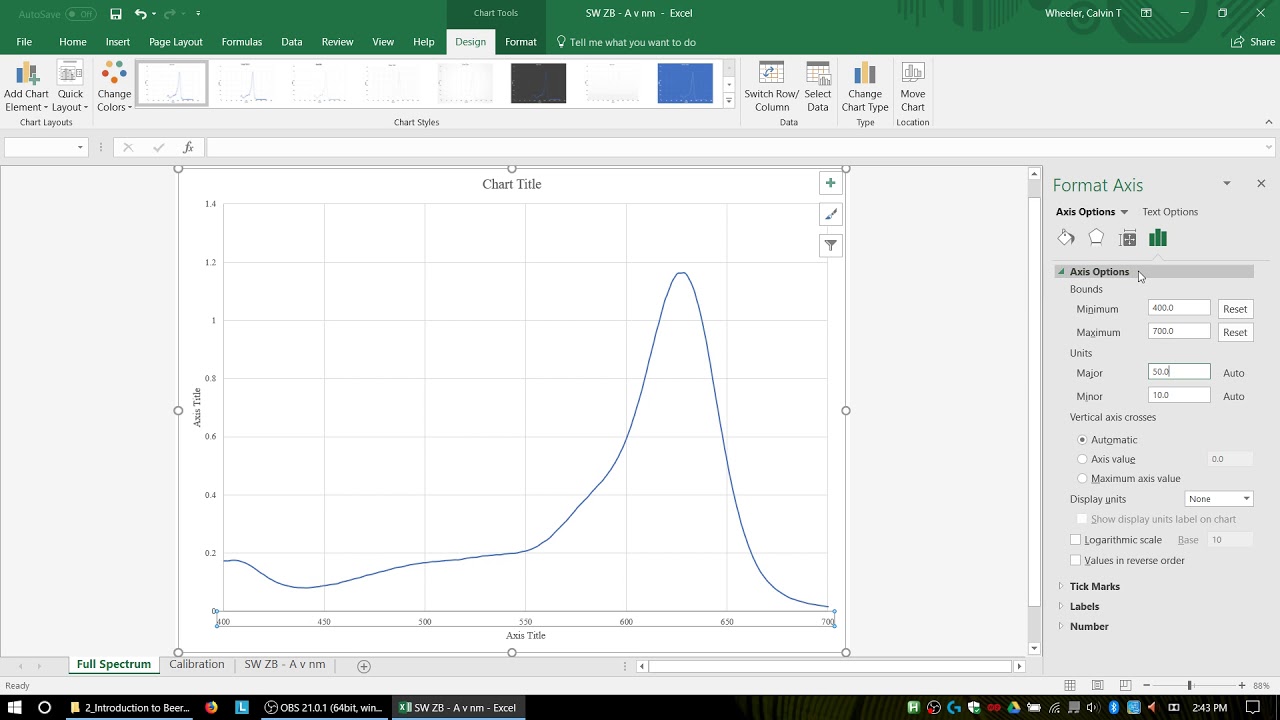Image resolution: width=1280 pixels, height=720 pixels.
Task: Select the Effects pentagon icon
Action: pyautogui.click(x=1096, y=238)
